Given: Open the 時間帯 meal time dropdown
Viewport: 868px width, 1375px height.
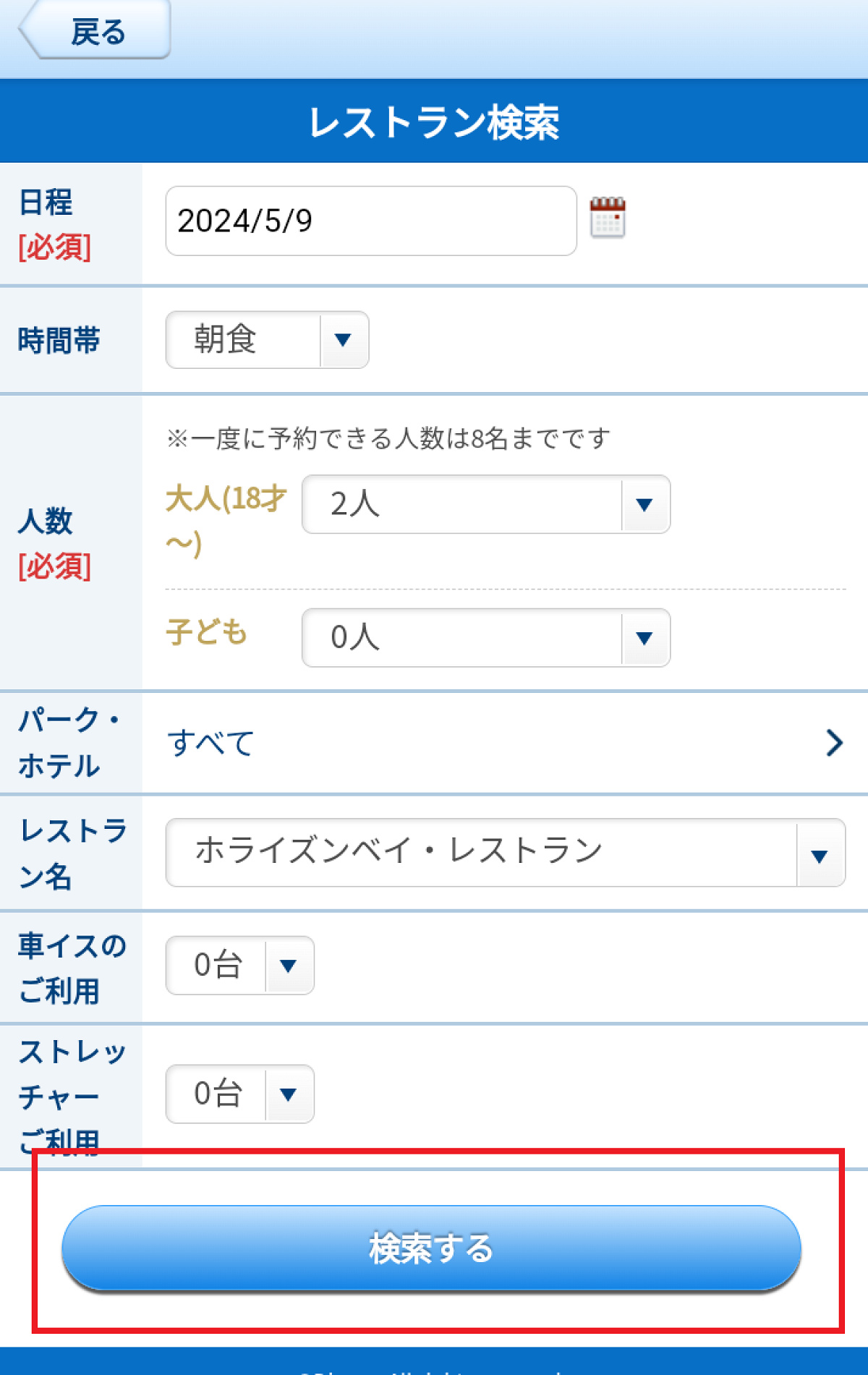Looking at the screenshot, I should [x=268, y=340].
